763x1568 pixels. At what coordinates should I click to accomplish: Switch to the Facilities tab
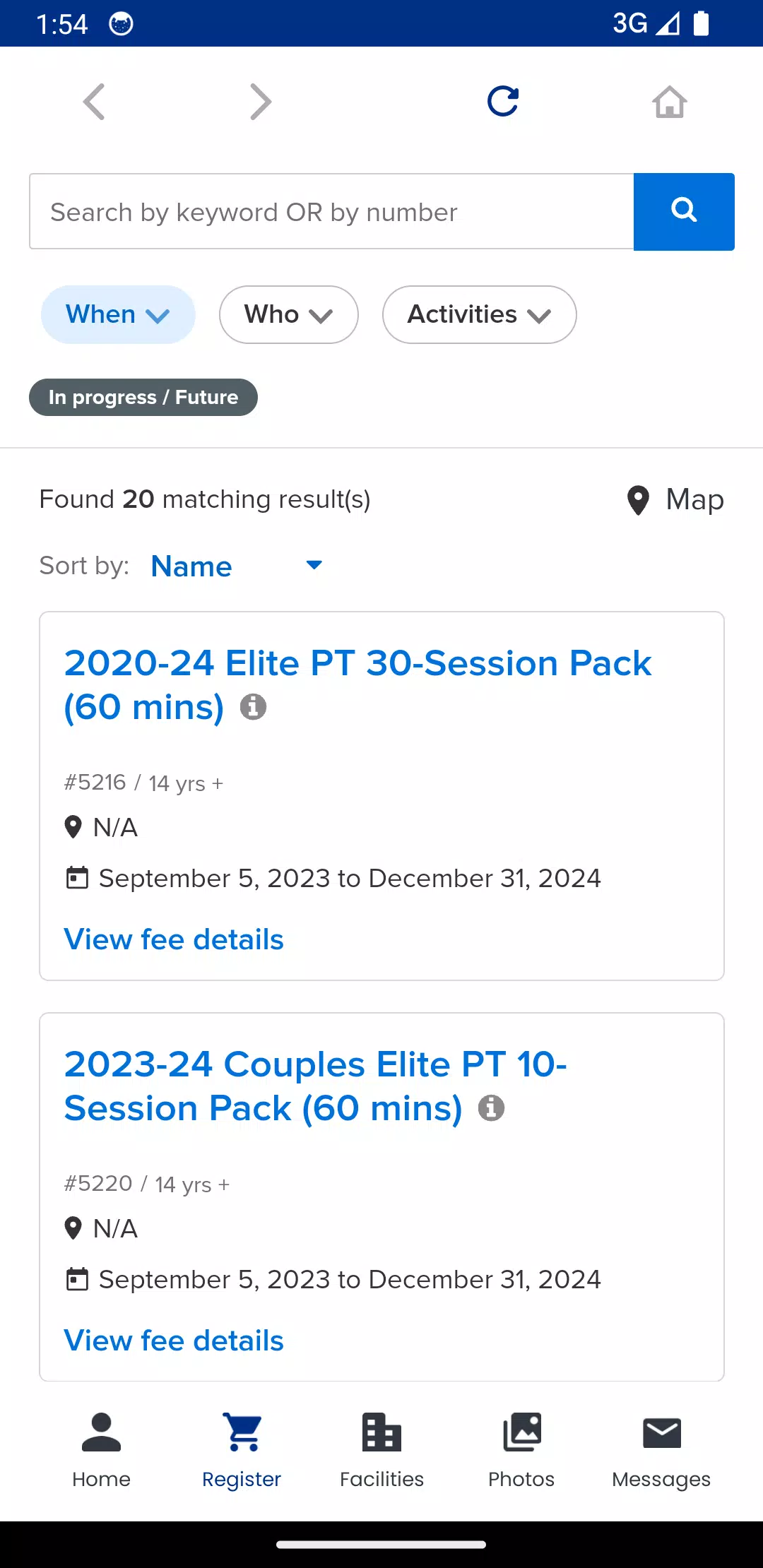pyautogui.click(x=381, y=1450)
